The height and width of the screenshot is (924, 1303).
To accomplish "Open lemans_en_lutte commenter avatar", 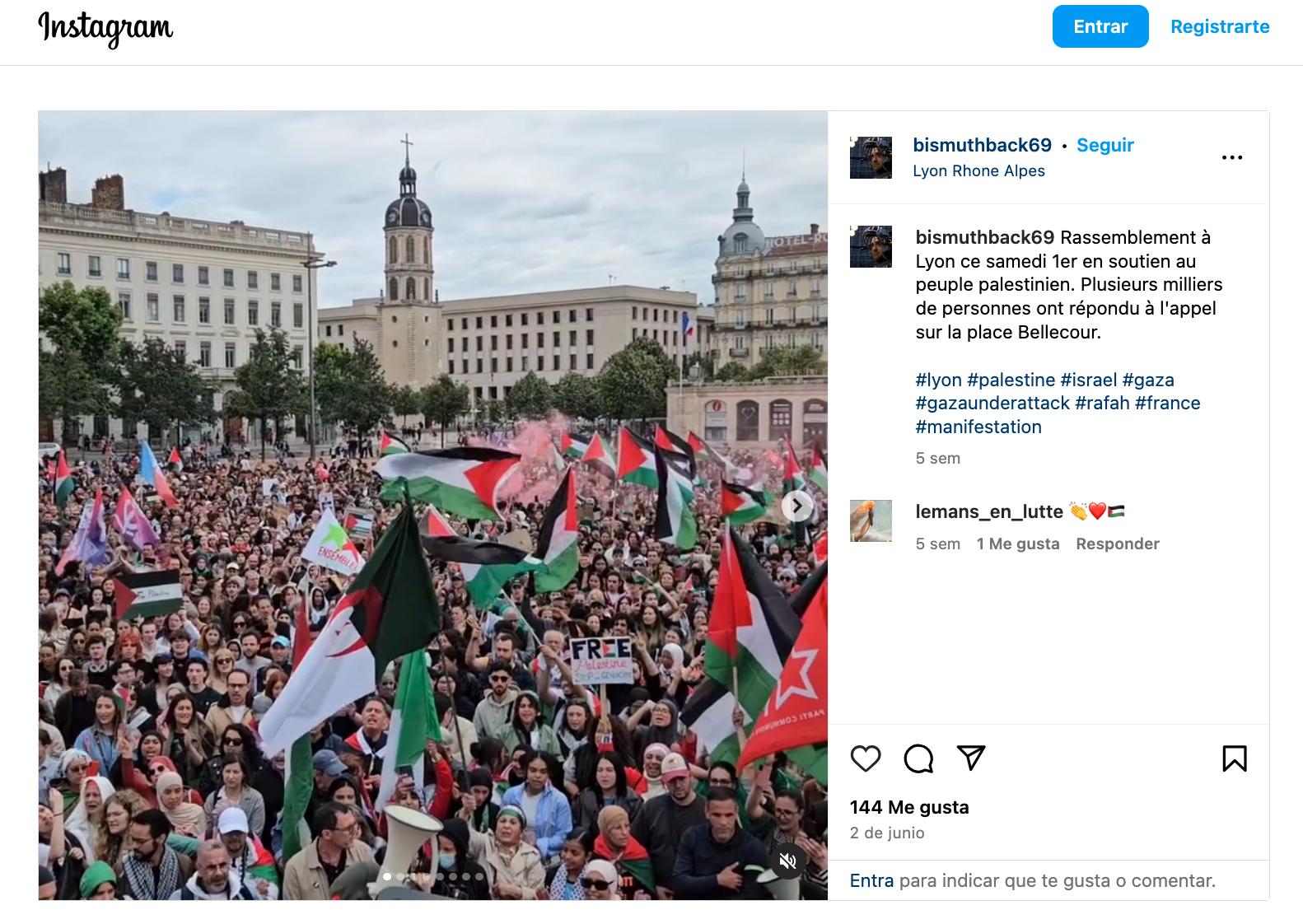I will pyautogui.click(x=871, y=520).
